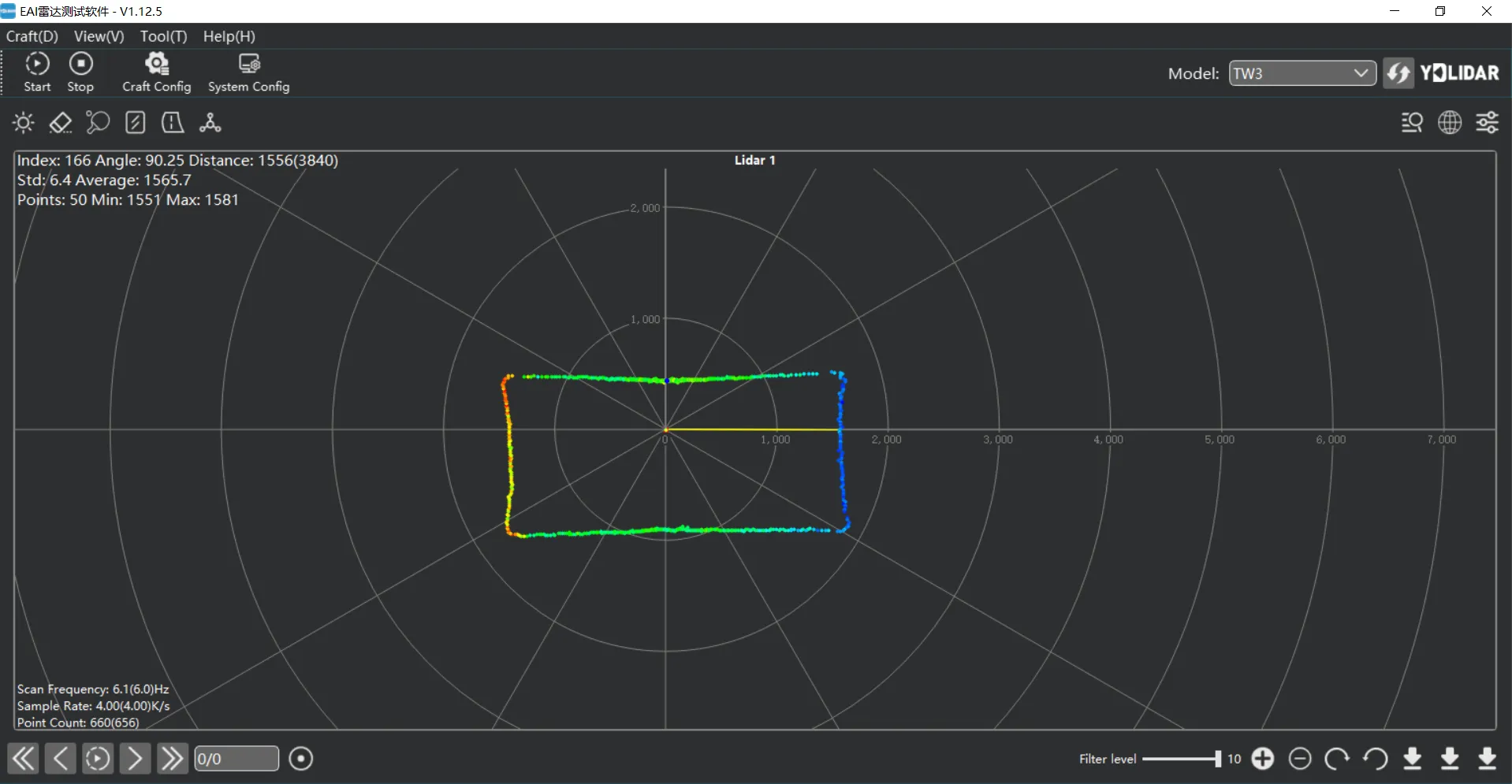Stop the lidar scan
The image size is (1512, 784).
tap(80, 72)
